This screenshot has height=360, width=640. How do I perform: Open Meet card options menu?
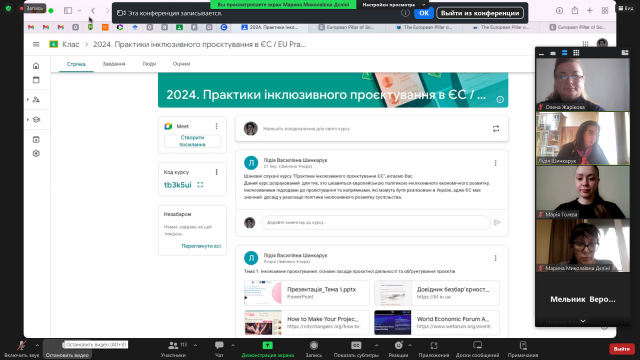click(x=217, y=127)
